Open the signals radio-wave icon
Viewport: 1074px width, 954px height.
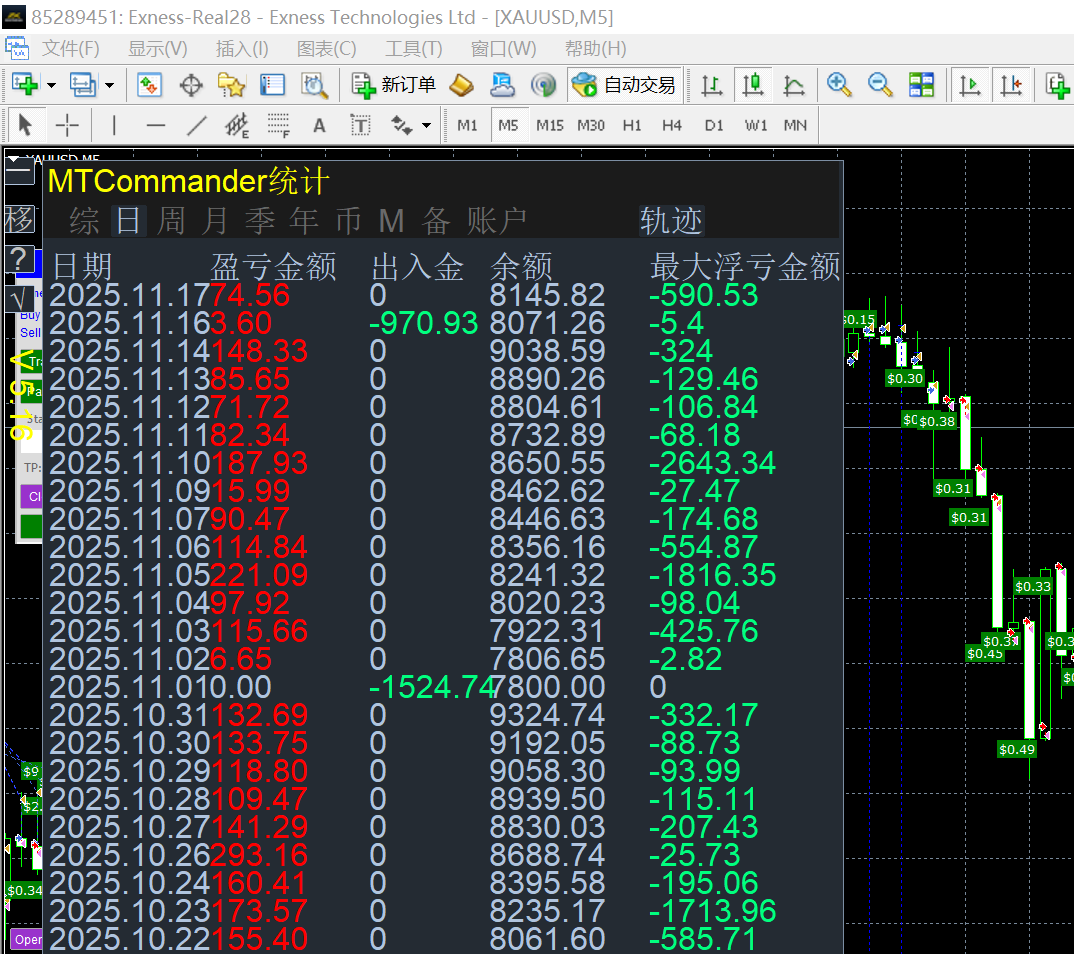tap(543, 85)
